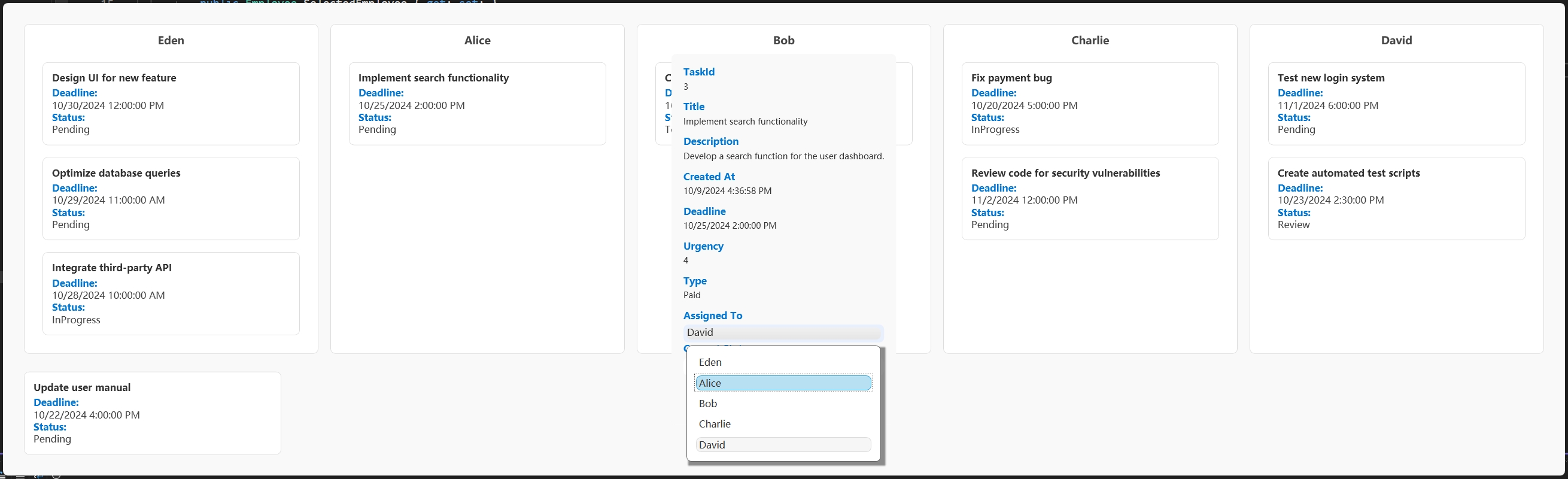Click the Assigned To combo box showing David

tap(783, 332)
